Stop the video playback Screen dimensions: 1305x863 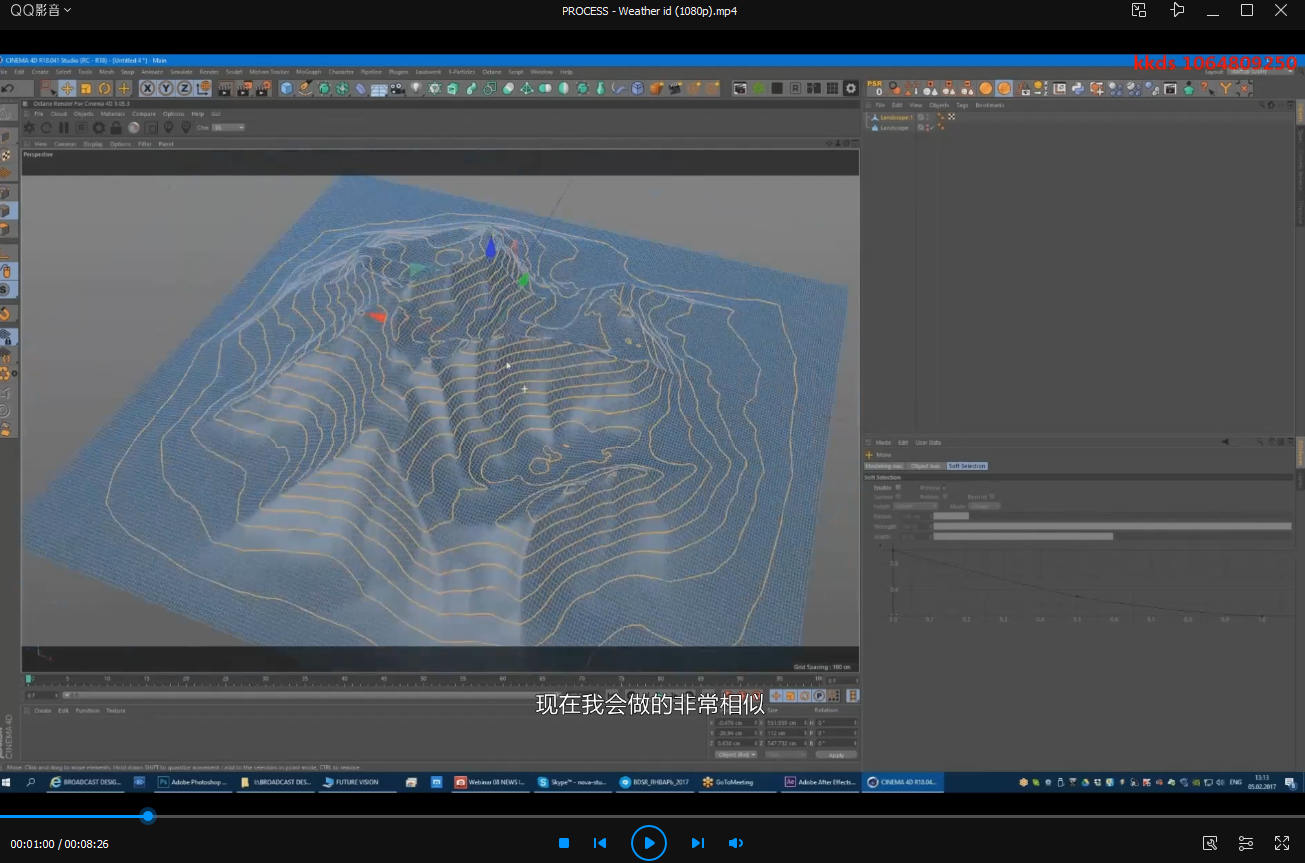pos(564,843)
